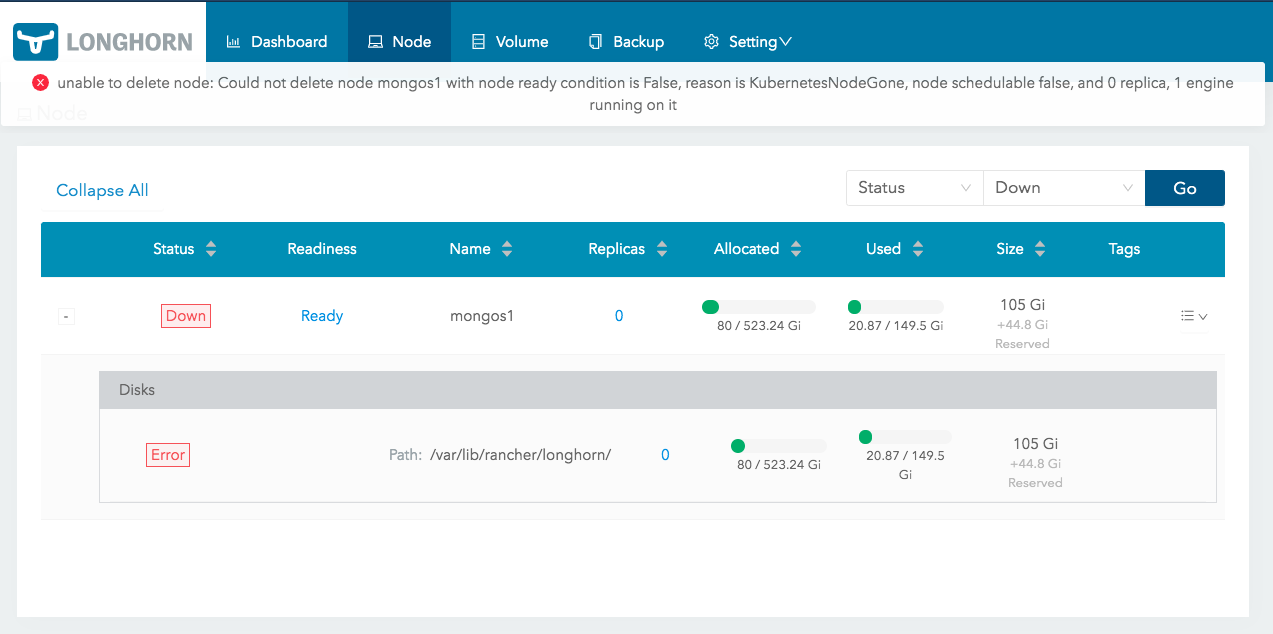The width and height of the screenshot is (1273, 634).
Task: Dismiss the node deletion error message
Action: pyautogui.click(x=40, y=83)
